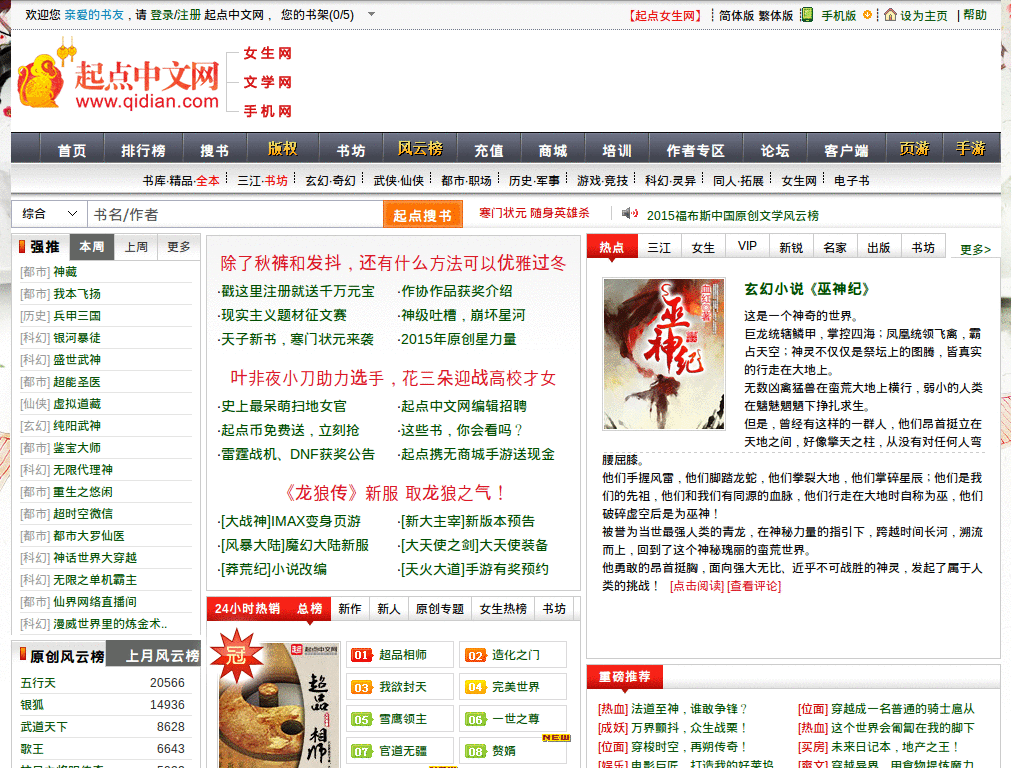Switch to the VIP recommendations tab

(747, 246)
